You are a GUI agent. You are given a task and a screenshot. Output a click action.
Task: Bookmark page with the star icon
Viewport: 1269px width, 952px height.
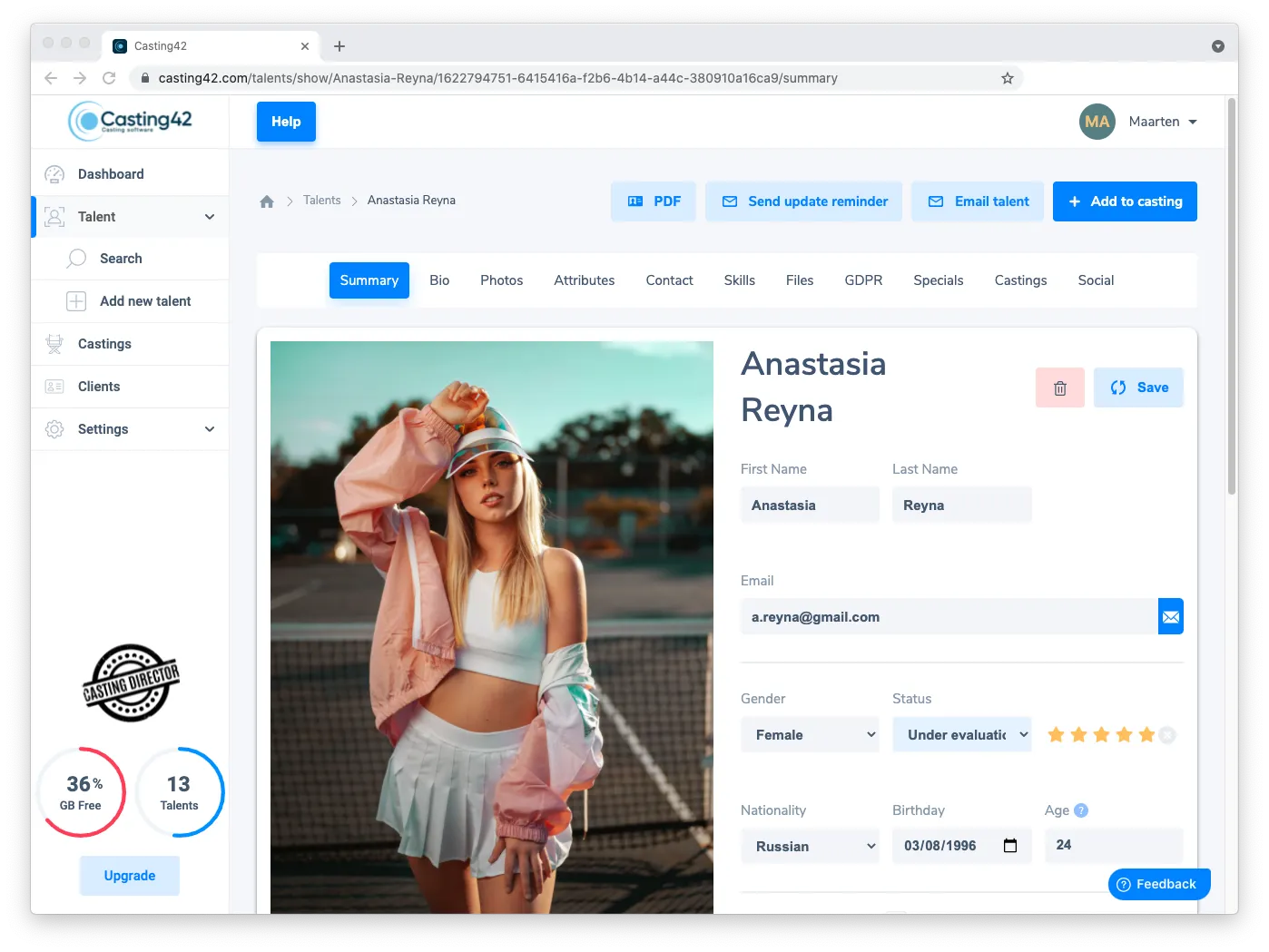click(1007, 78)
